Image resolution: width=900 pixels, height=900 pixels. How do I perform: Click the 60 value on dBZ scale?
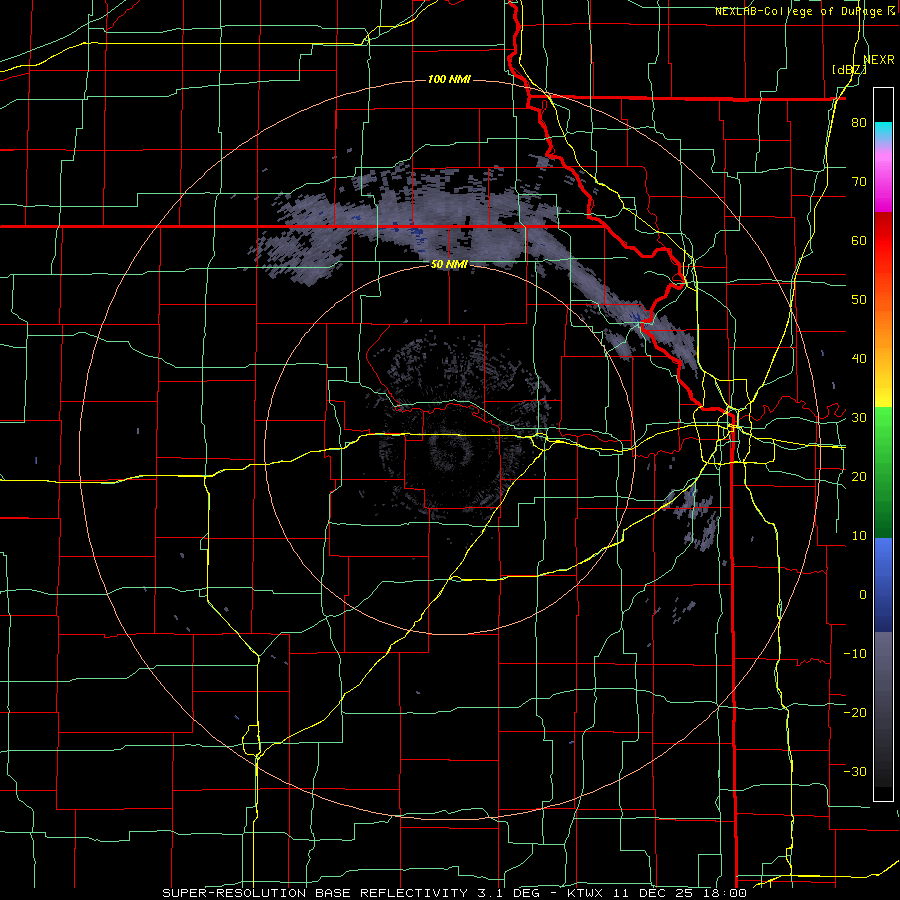(859, 240)
